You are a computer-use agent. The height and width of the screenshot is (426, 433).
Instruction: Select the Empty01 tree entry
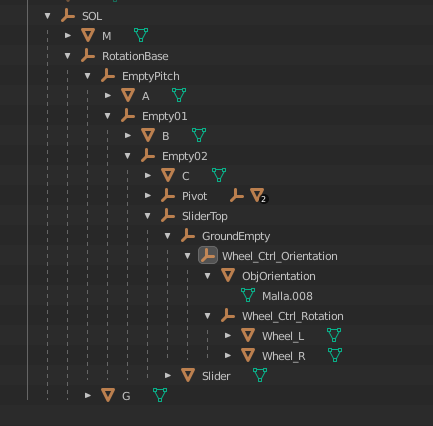pyautogui.click(x=165, y=116)
